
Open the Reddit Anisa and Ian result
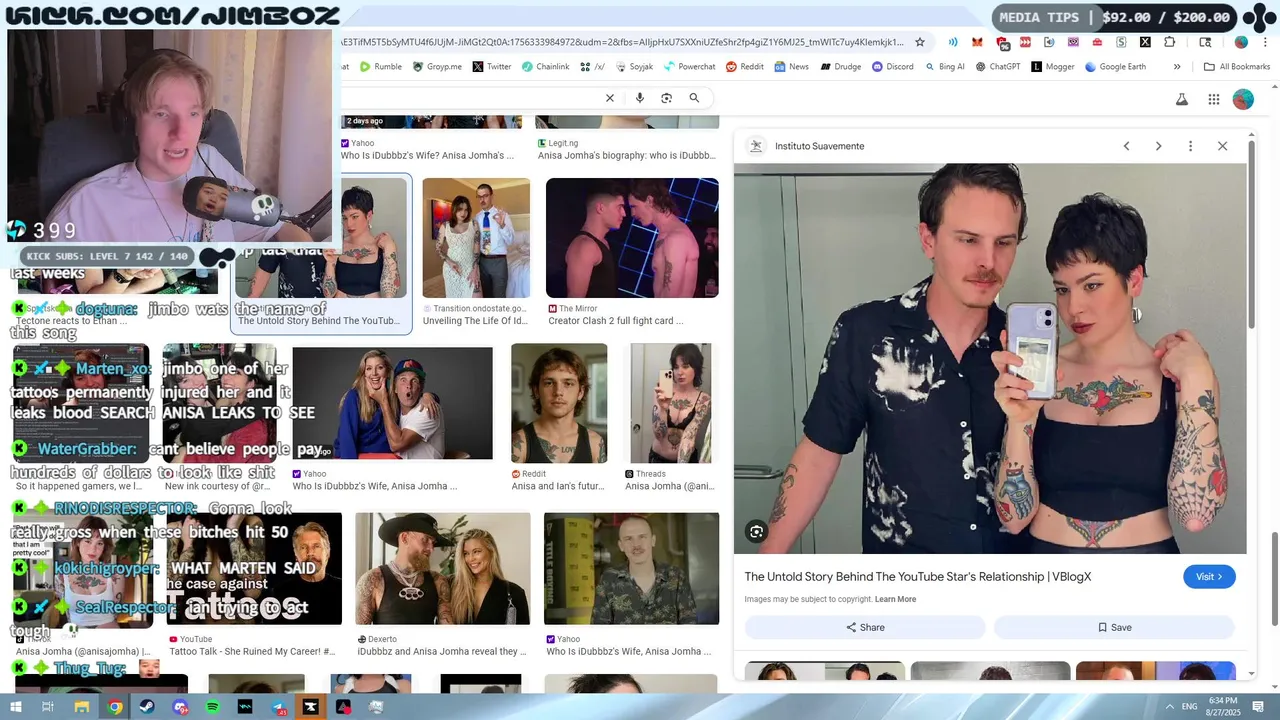tap(559, 403)
